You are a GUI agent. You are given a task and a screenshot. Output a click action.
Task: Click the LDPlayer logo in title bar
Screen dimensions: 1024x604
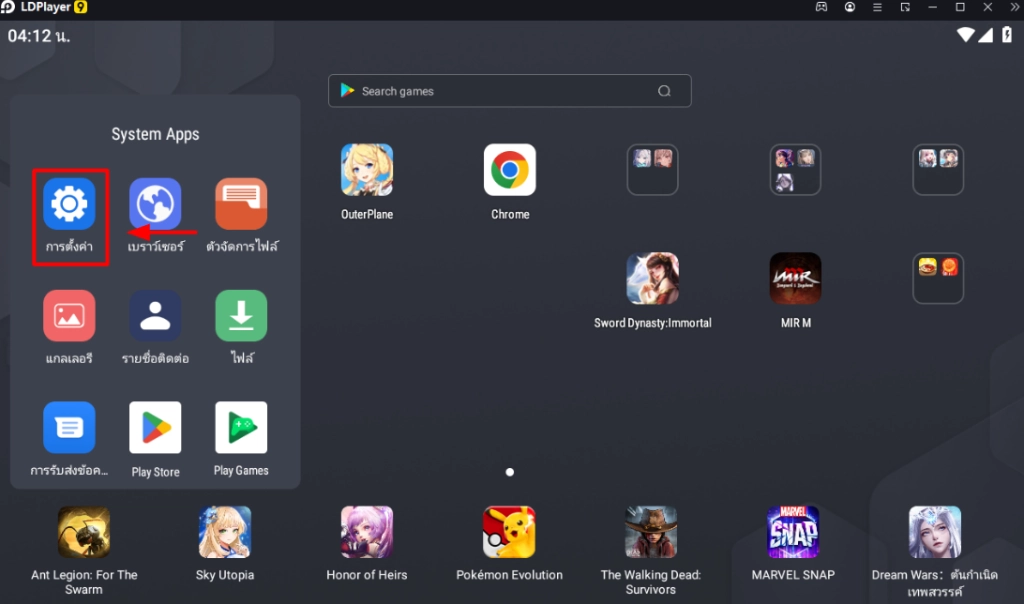pos(8,7)
